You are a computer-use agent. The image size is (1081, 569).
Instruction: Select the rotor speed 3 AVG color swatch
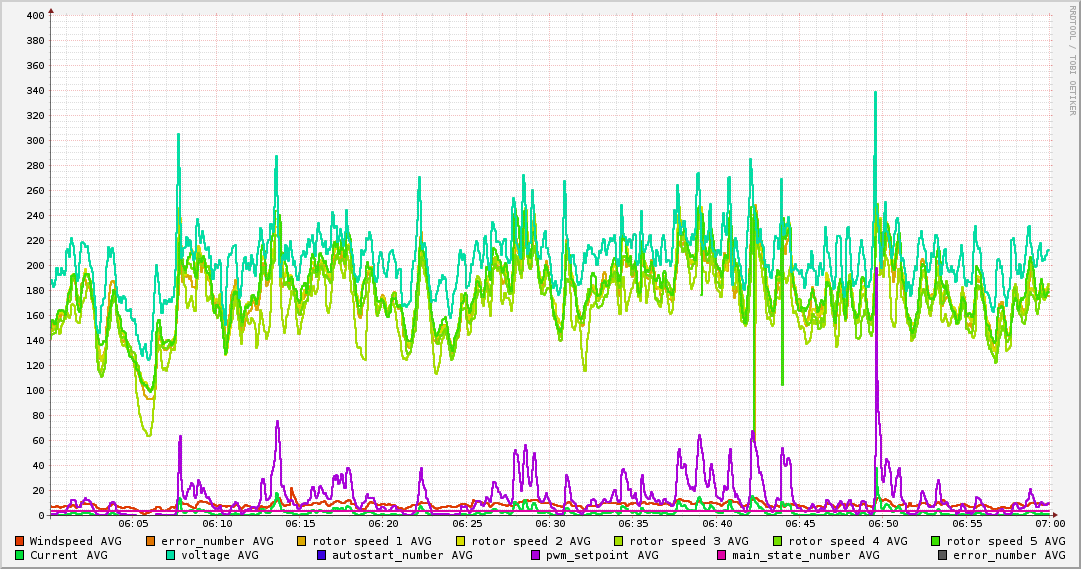[x=618, y=541]
